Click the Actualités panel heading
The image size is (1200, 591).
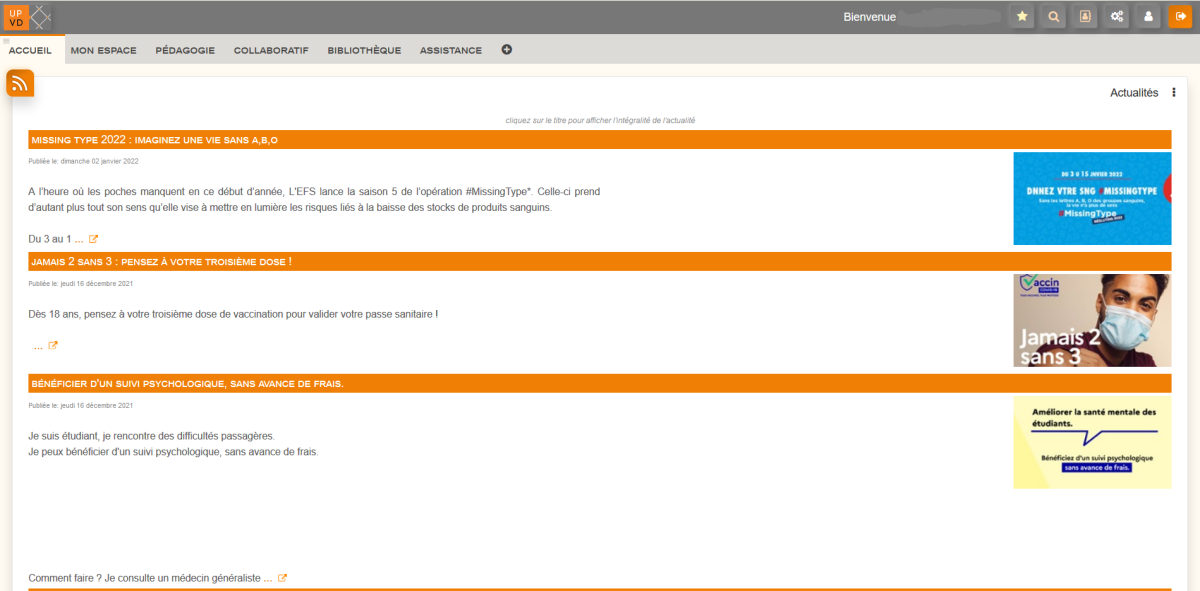tap(1134, 93)
